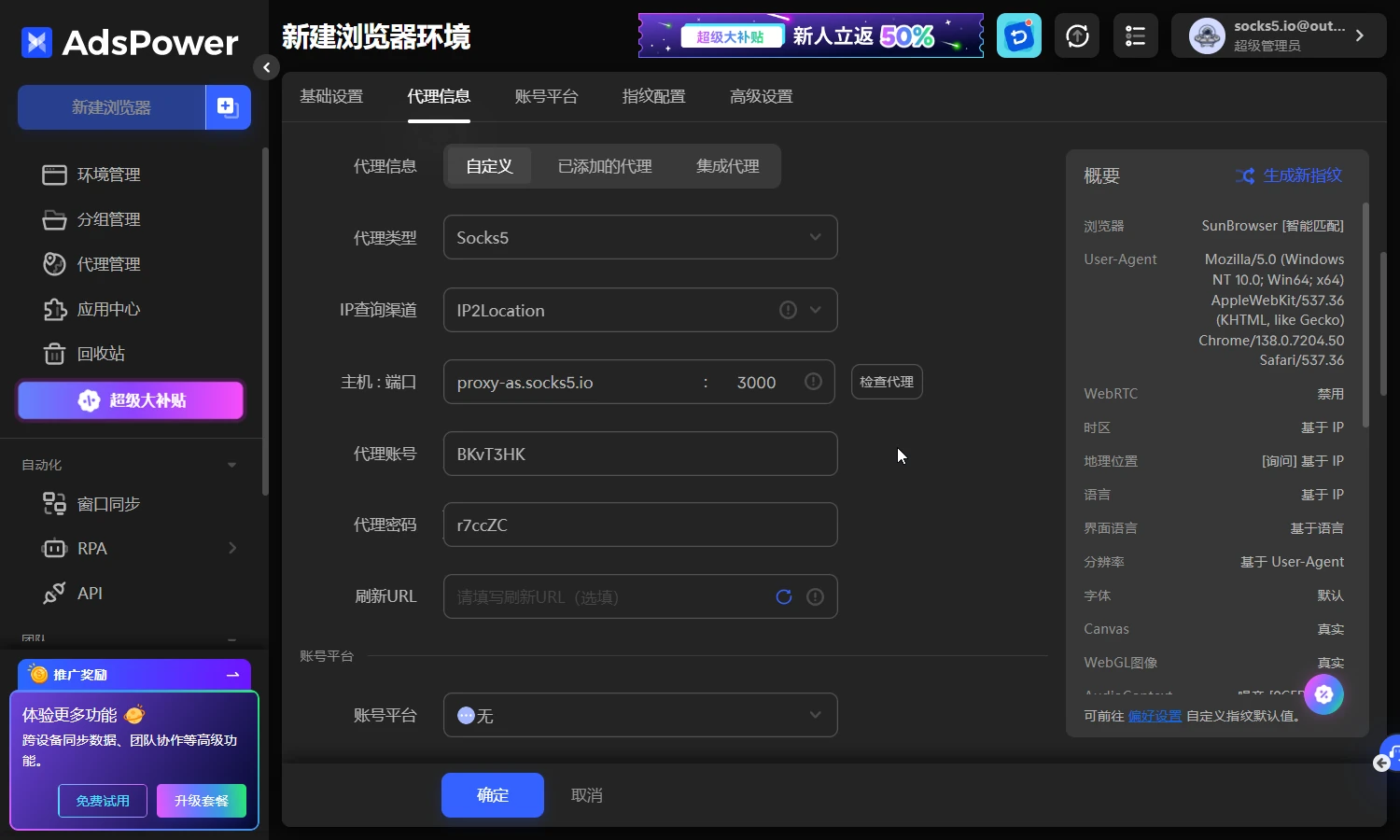
Task: Switch to the 基础设置 tab
Action: 331,96
